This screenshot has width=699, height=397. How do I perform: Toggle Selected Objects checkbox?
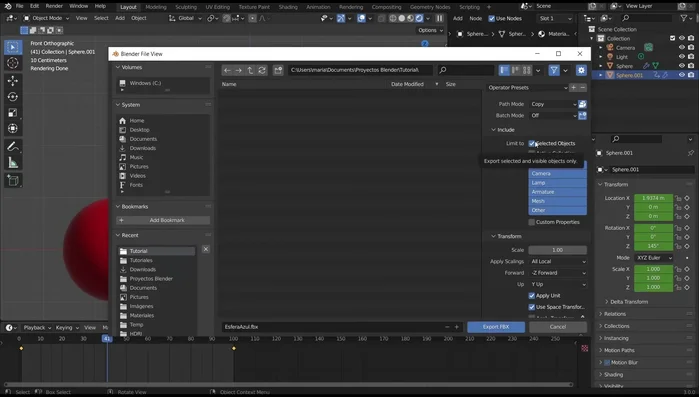point(531,143)
